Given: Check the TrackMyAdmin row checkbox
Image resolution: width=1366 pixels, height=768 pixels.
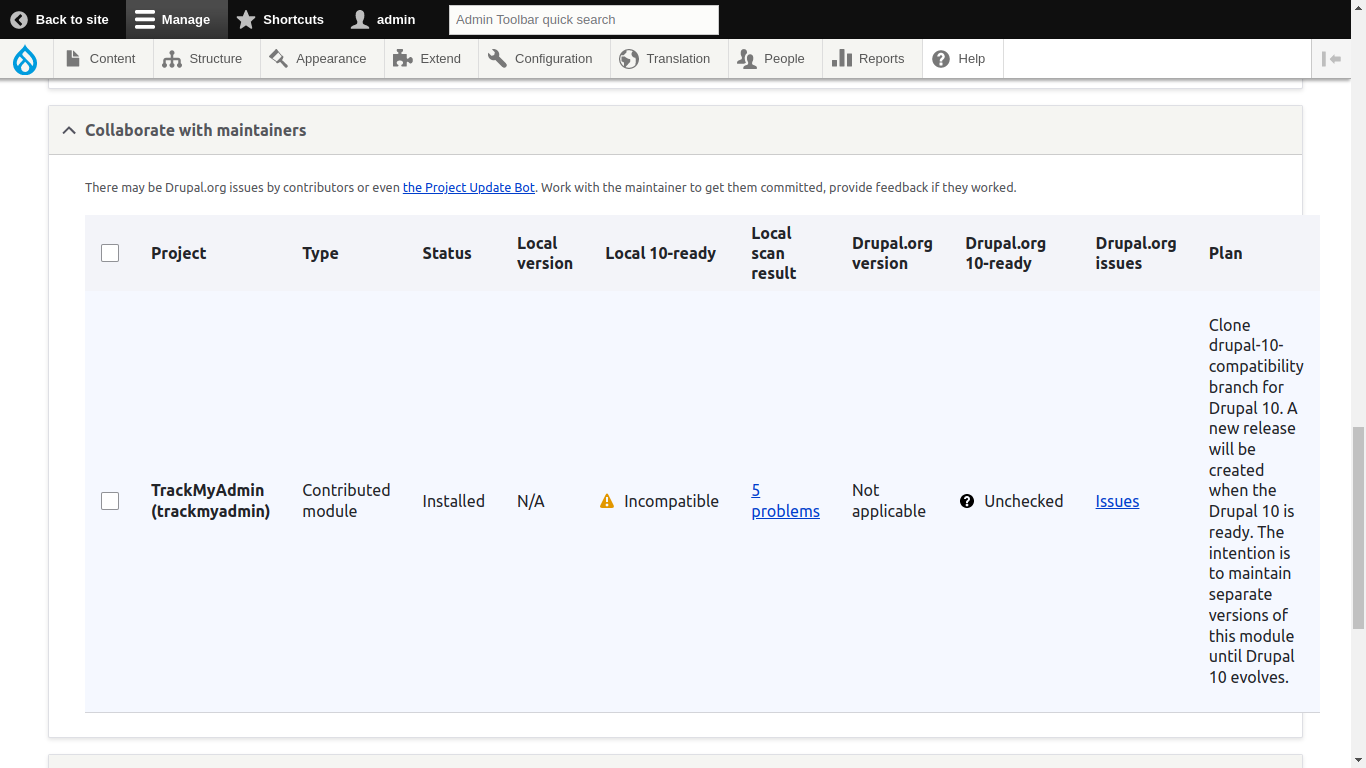Looking at the screenshot, I should [110, 501].
